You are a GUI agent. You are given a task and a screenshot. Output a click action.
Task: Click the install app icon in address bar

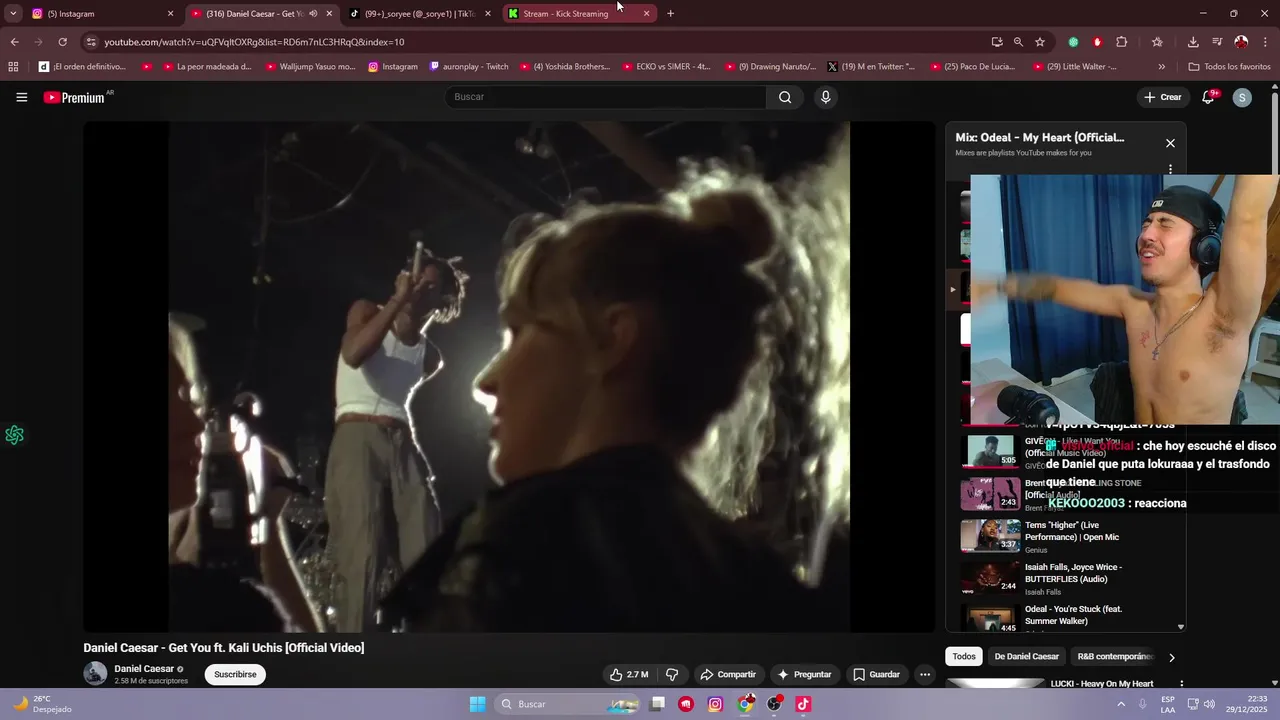pyautogui.click(x=997, y=42)
